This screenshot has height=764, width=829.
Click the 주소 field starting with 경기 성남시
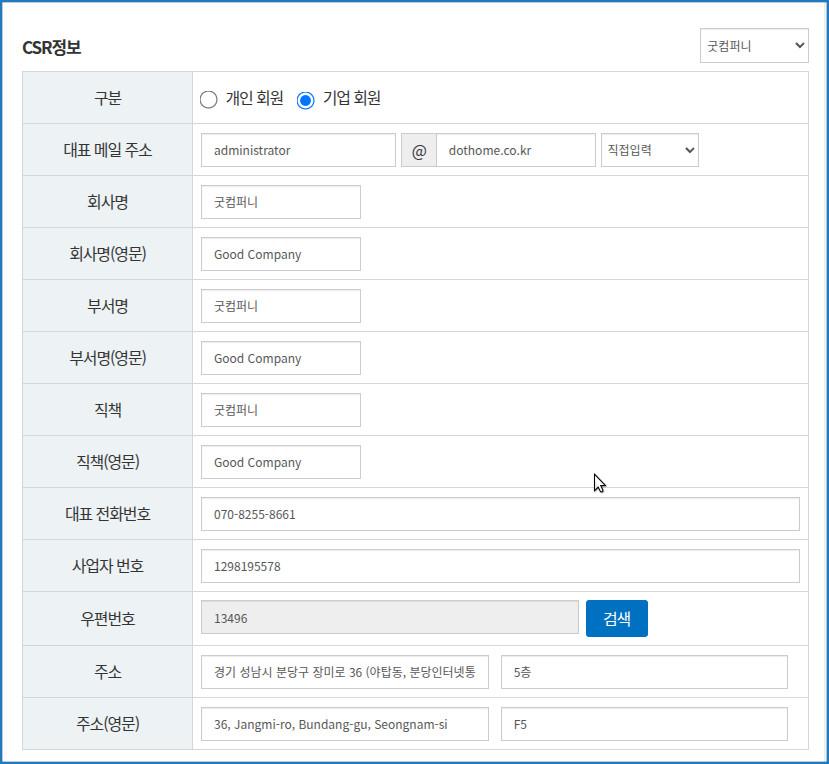(345, 672)
